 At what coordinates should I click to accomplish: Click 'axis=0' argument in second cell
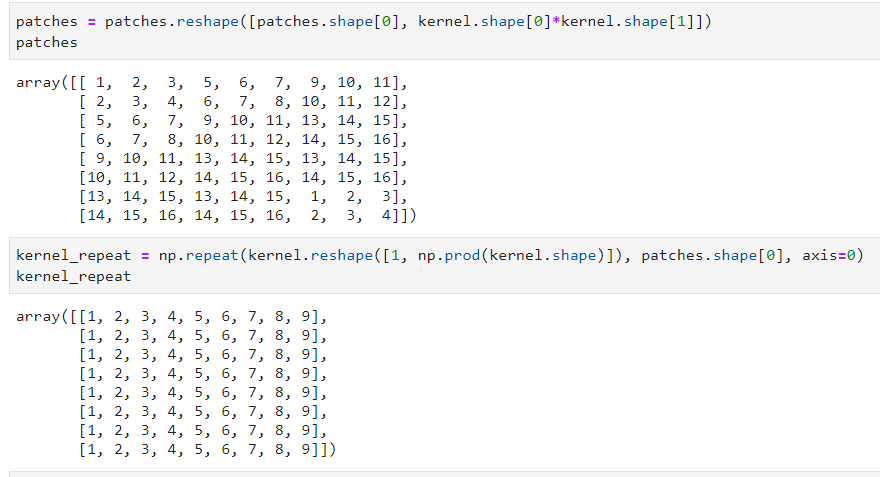833,255
